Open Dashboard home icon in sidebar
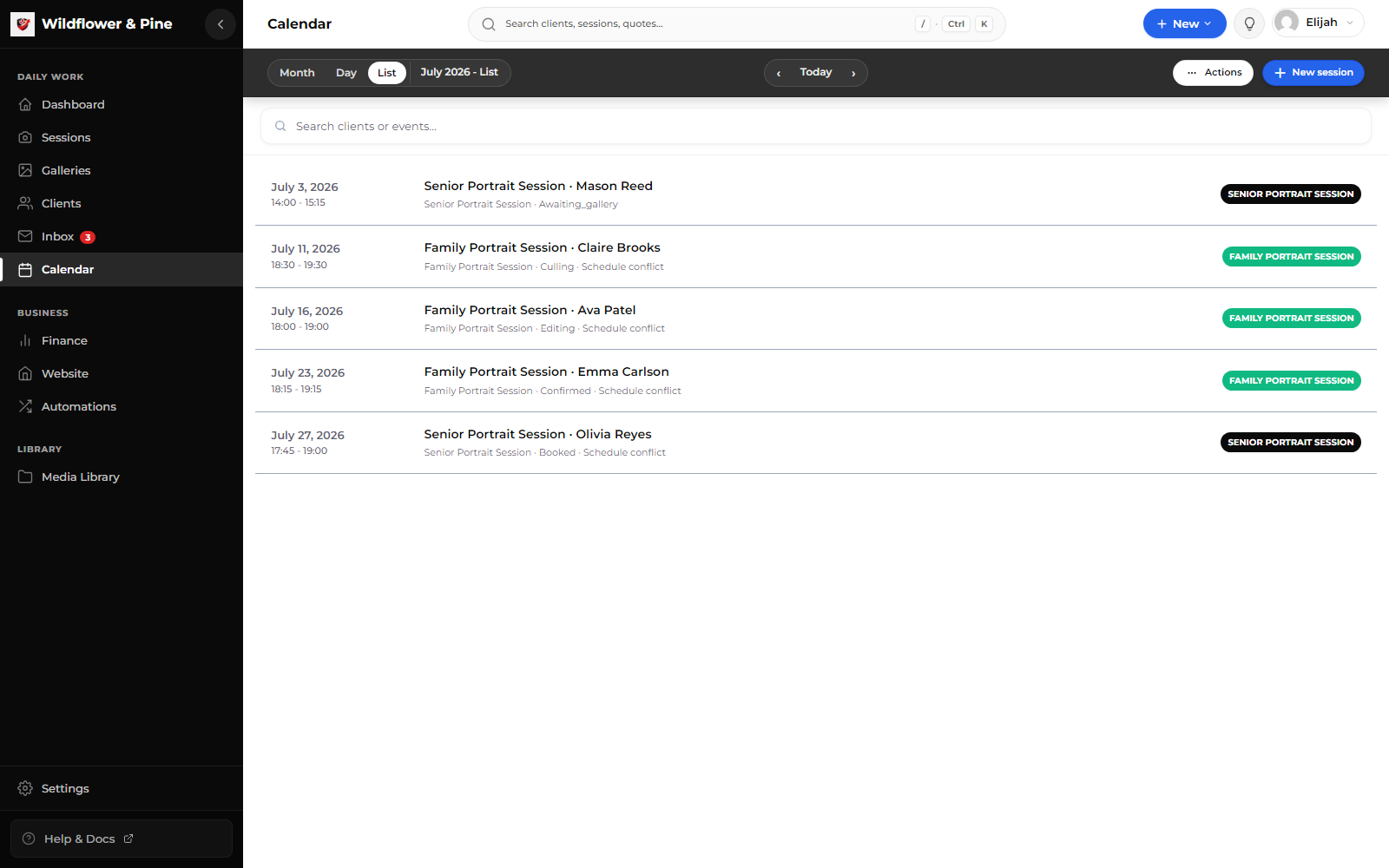 tap(25, 104)
